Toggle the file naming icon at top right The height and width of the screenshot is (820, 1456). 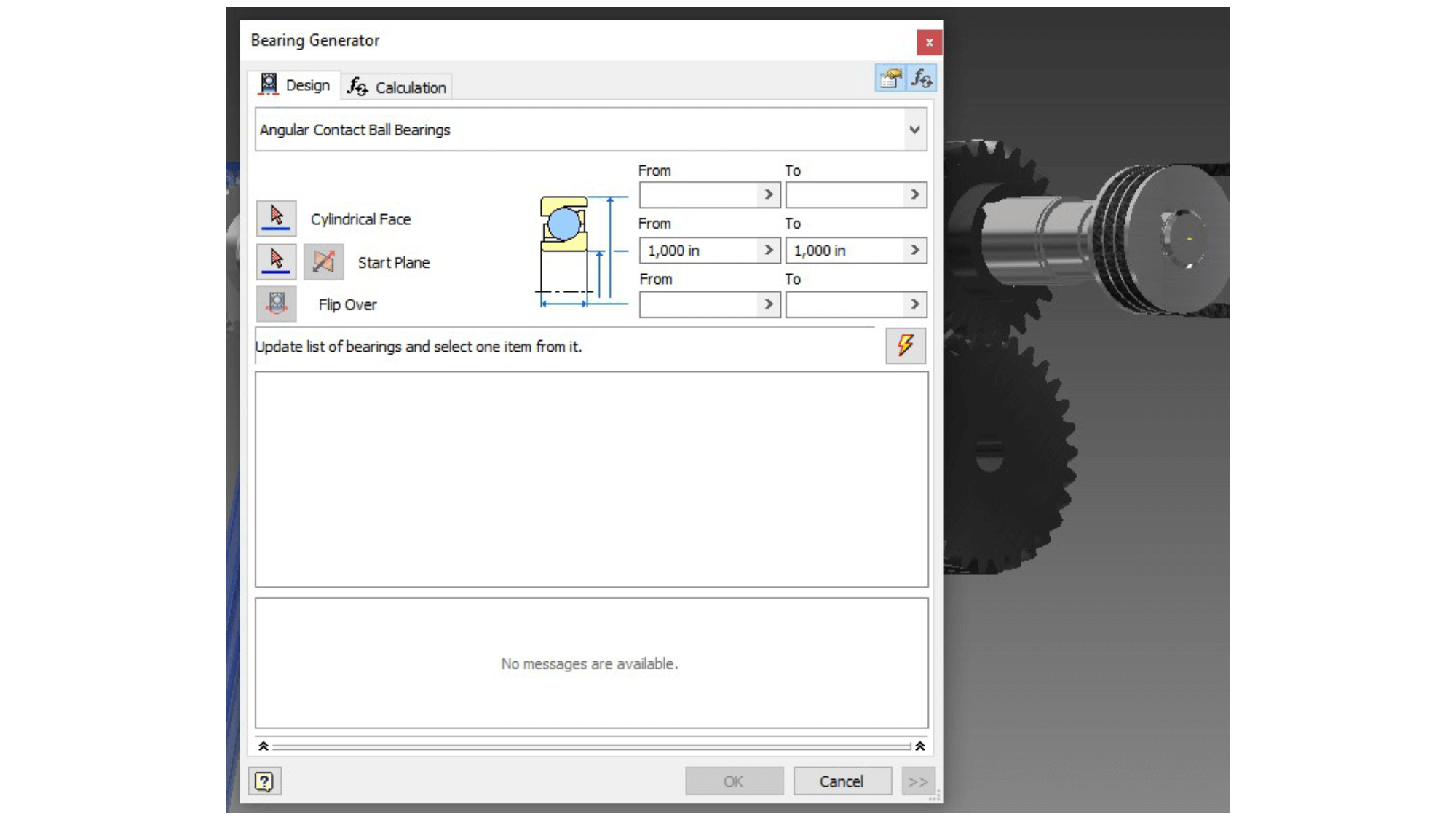890,78
